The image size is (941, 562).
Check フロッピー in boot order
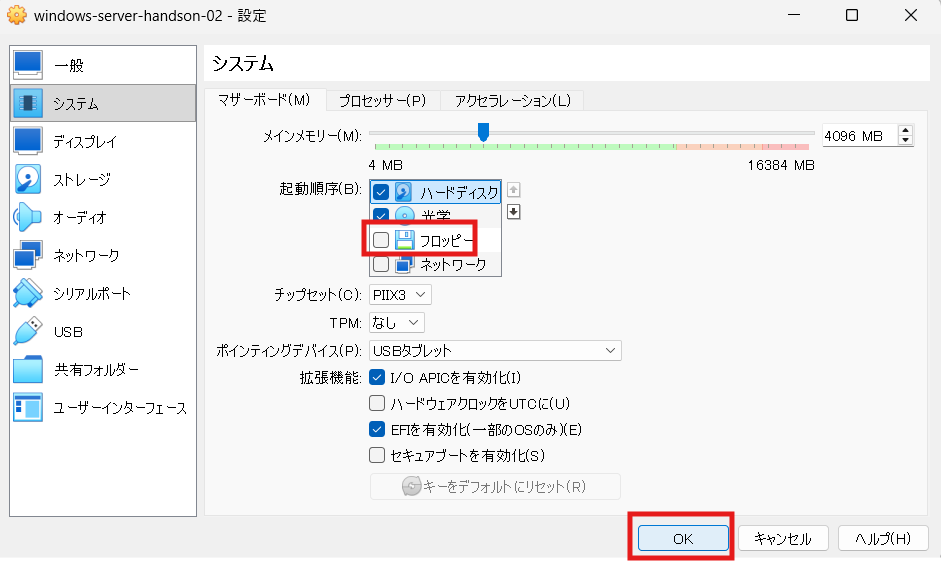pos(380,240)
